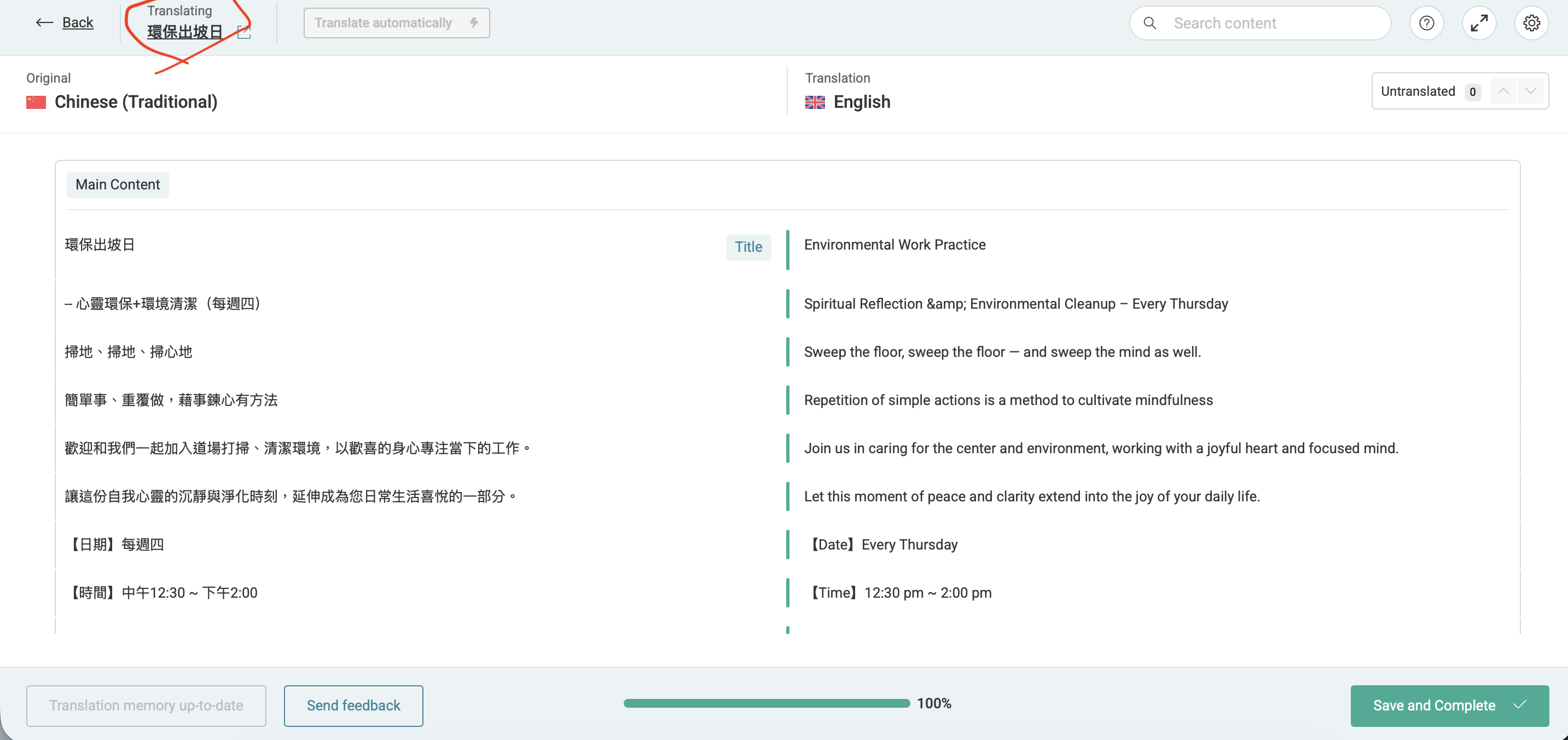Click the Title tag on first row

(x=748, y=247)
